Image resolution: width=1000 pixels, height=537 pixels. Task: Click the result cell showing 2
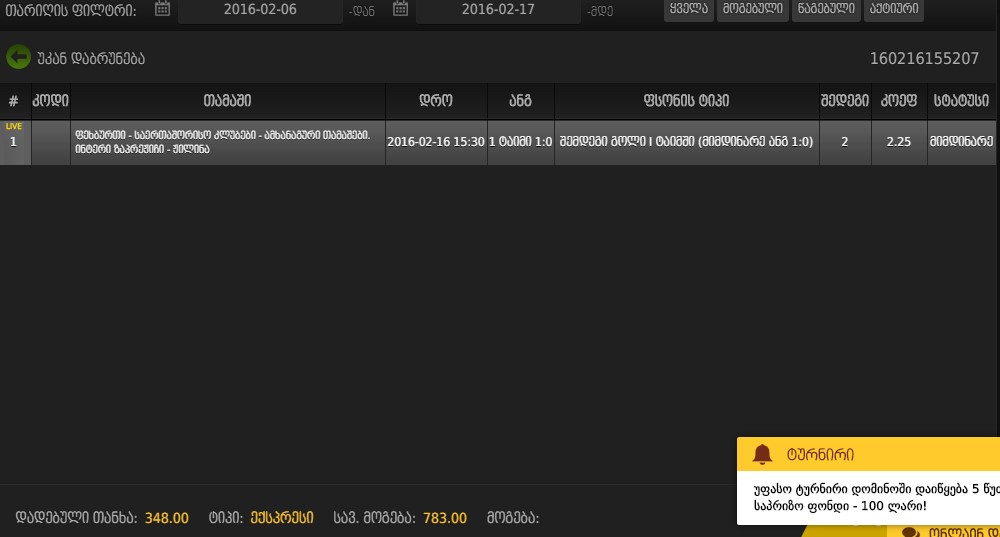(845, 142)
